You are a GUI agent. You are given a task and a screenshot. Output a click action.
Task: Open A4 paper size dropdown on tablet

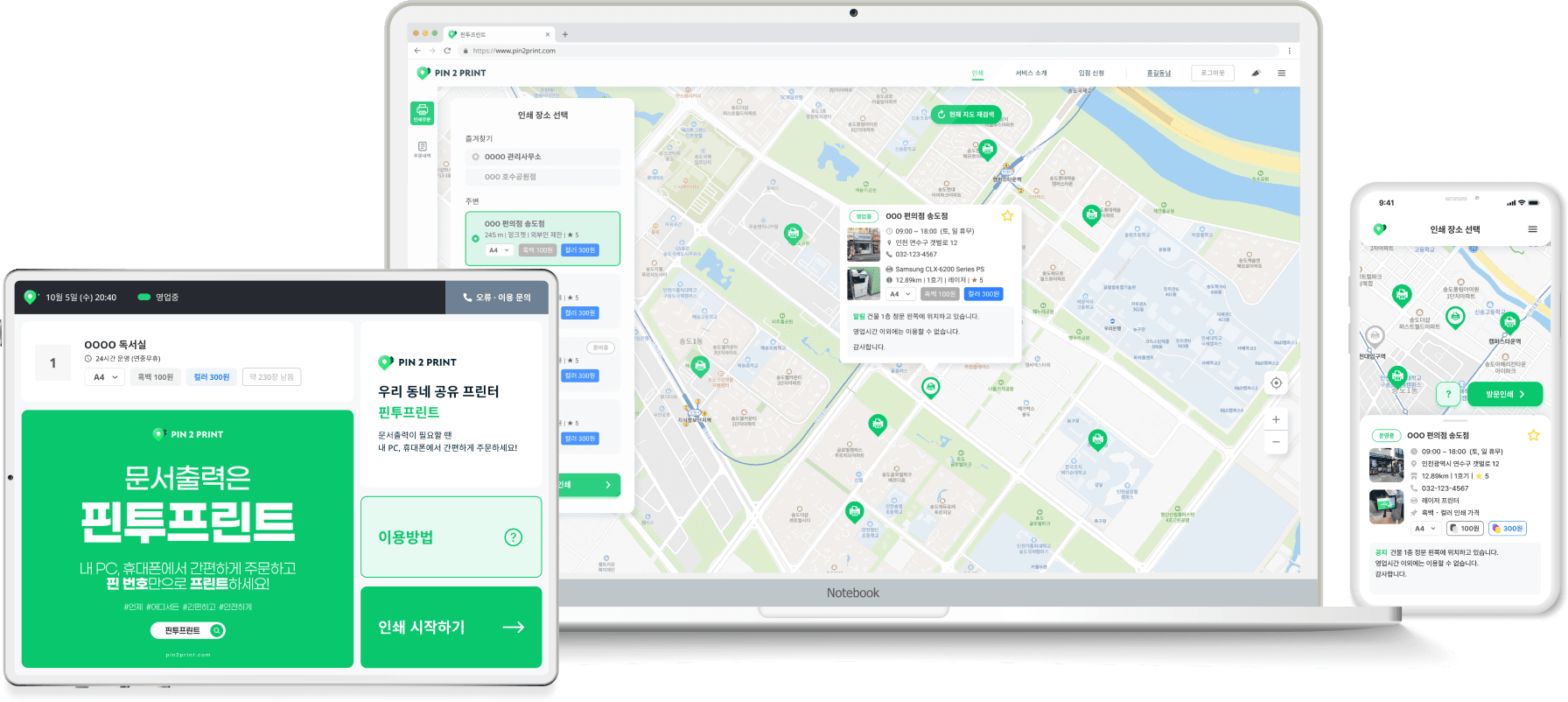[x=105, y=377]
